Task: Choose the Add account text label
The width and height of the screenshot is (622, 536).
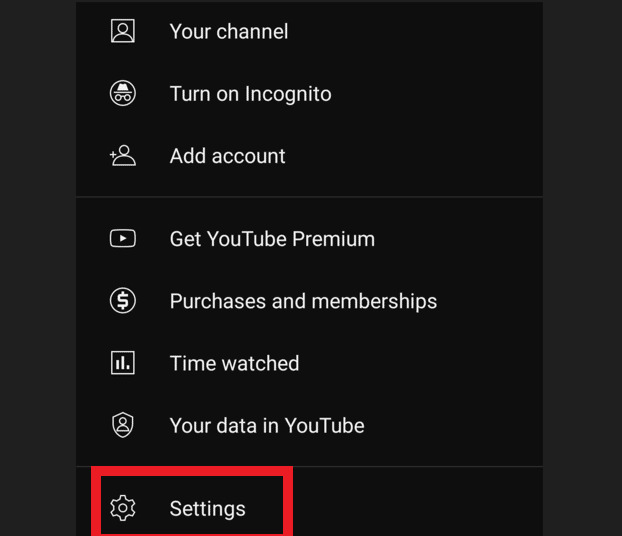Action: [227, 156]
